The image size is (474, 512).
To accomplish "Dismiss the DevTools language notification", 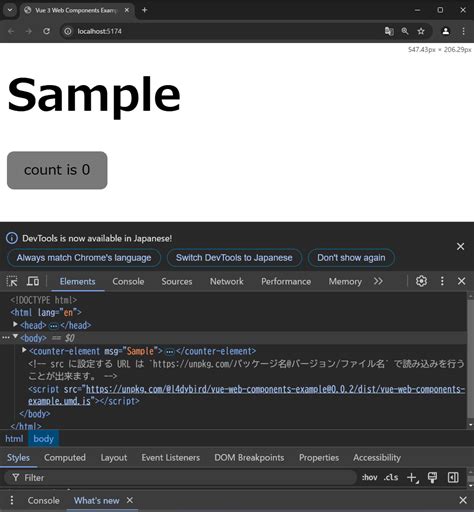I will point(460,246).
